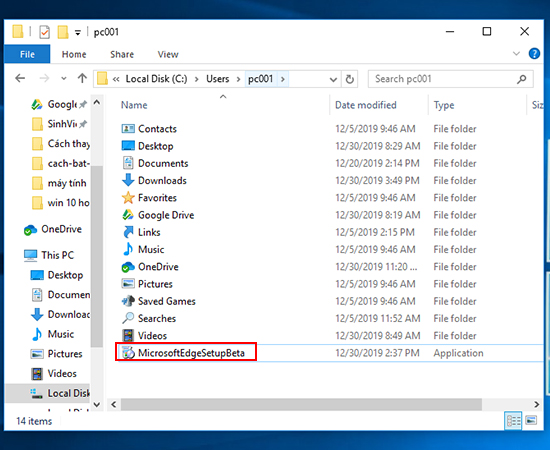
Task: Select OneDrive in the navigation pane
Action: pos(53,229)
